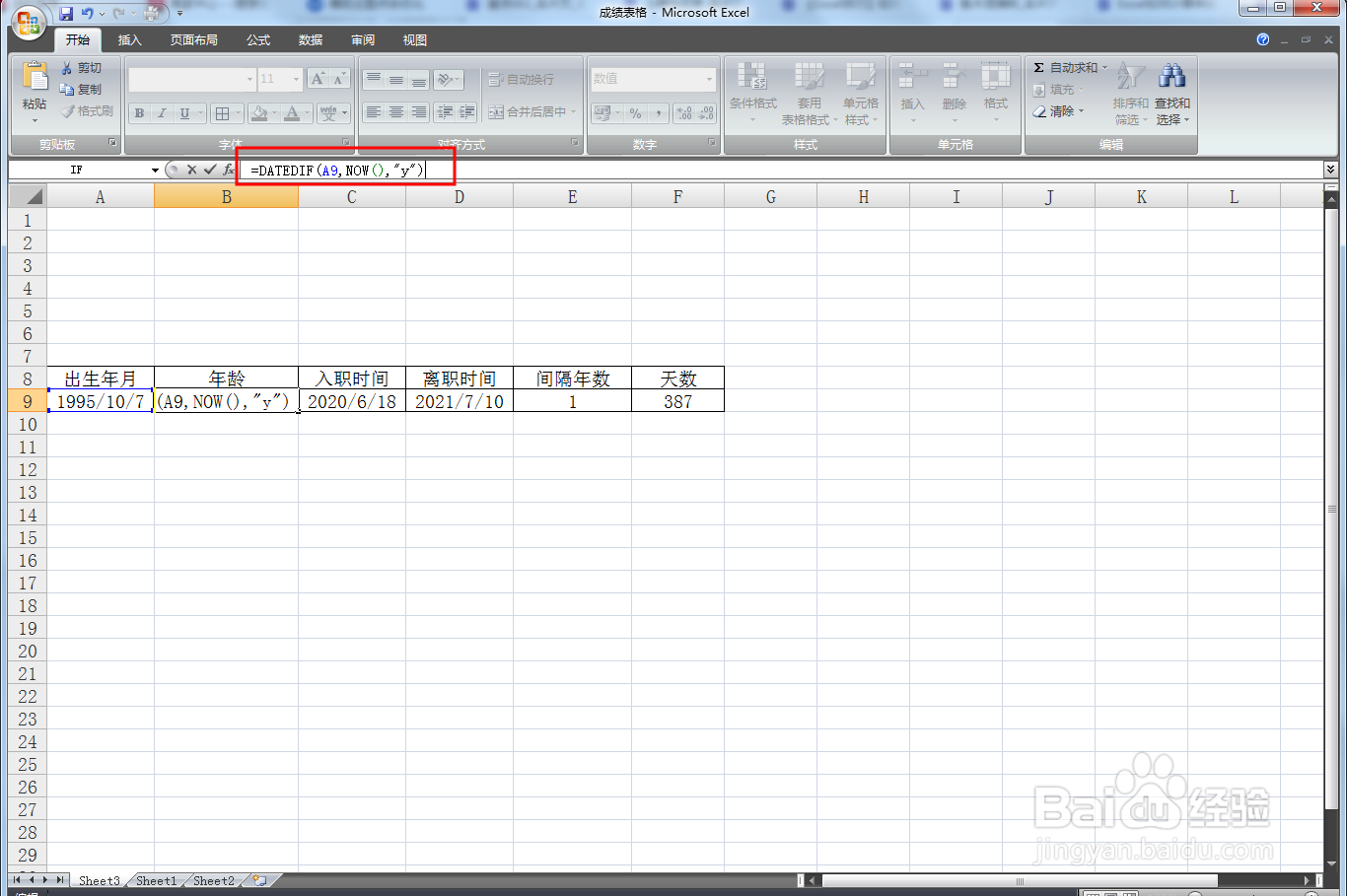1347x896 pixels.
Task: Customize Quick Access Toolbar dropdown
Action: point(179,14)
